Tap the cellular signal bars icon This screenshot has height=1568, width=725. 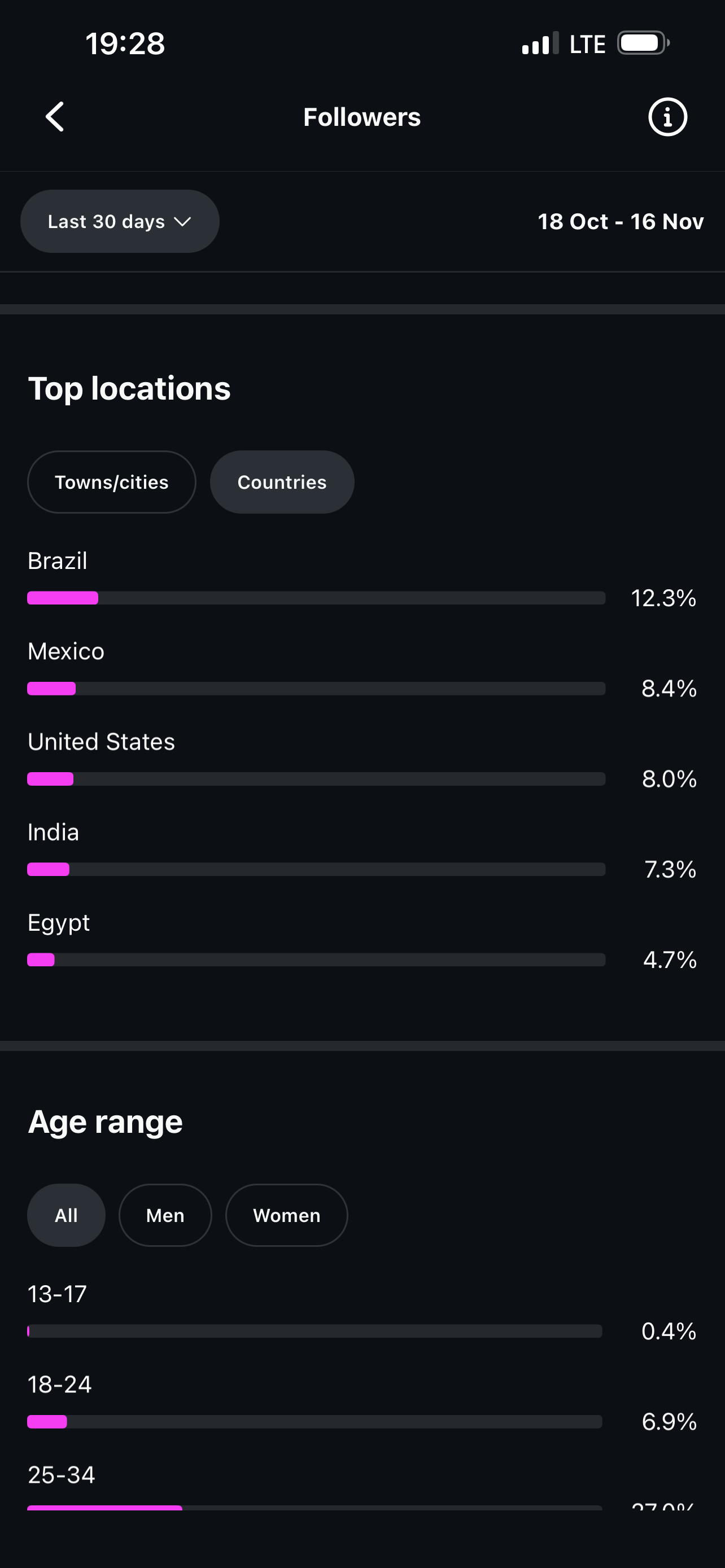(539, 44)
